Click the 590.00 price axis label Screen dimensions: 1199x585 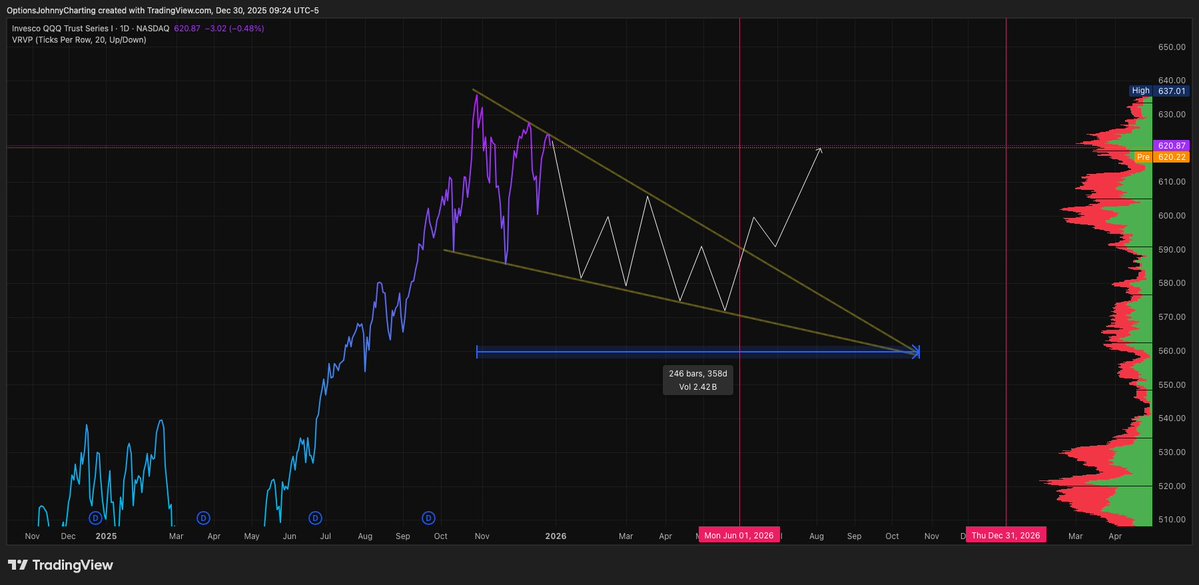(x=1170, y=249)
